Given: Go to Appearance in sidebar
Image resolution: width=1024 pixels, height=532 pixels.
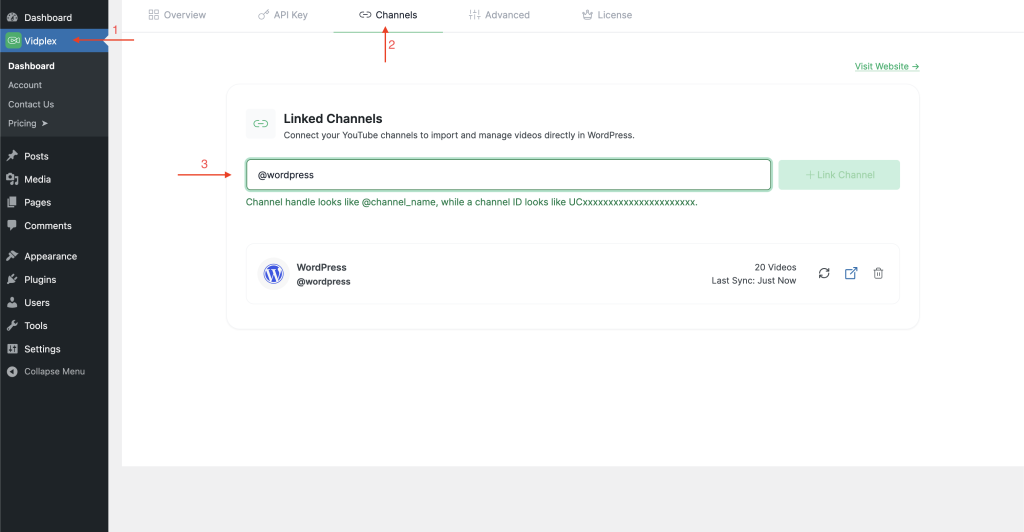Looking at the screenshot, I should coord(50,256).
